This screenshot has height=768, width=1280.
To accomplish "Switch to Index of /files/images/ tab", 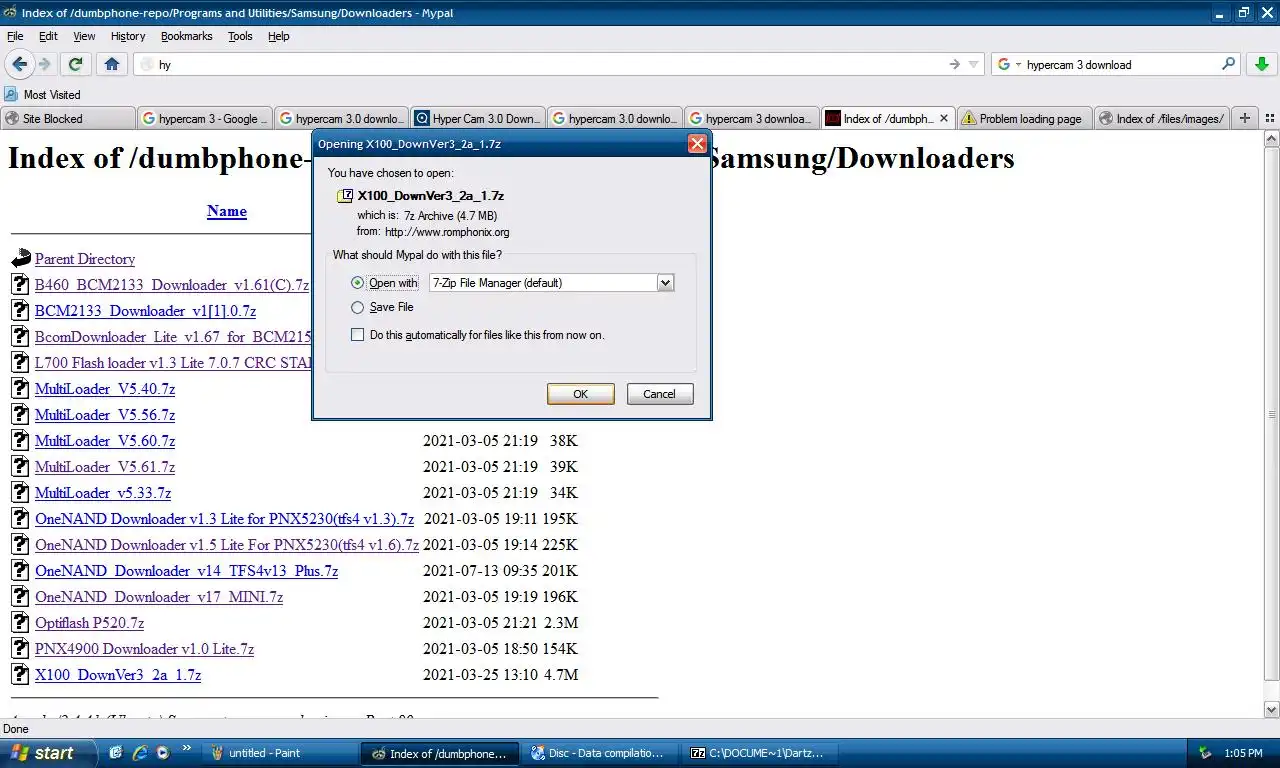I will [1161, 118].
